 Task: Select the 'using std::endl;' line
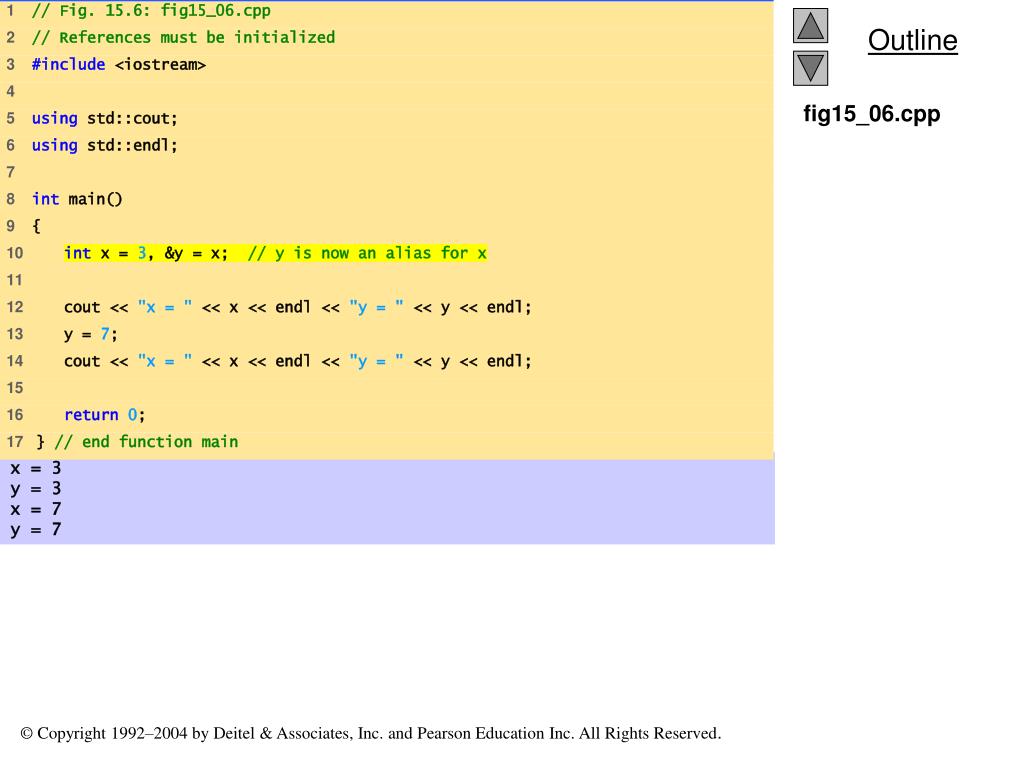(x=104, y=145)
